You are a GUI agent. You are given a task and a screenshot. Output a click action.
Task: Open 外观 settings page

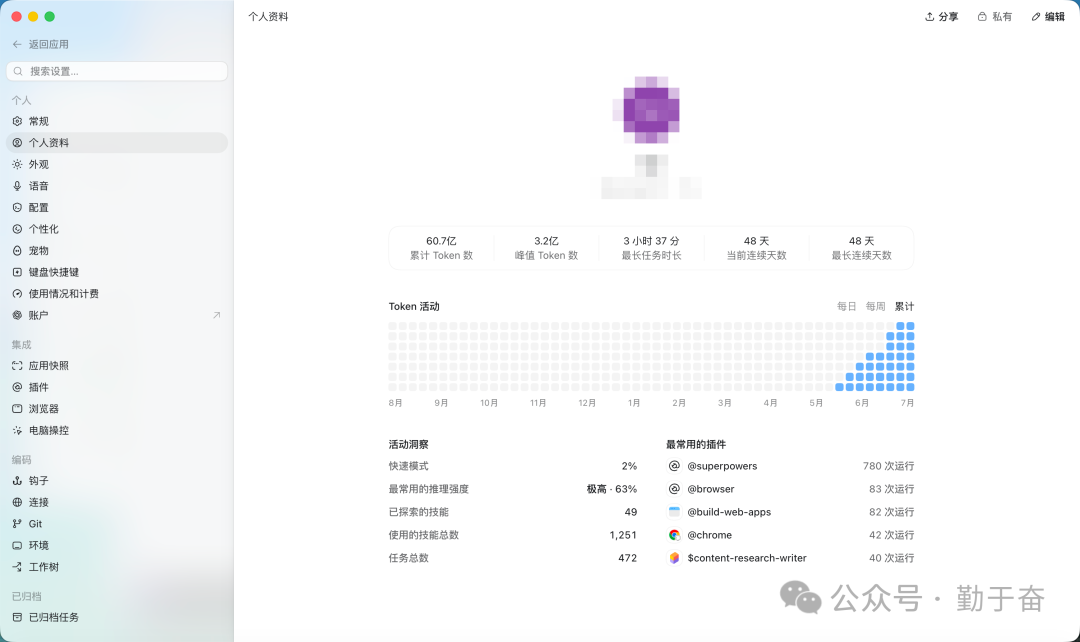[117, 165]
